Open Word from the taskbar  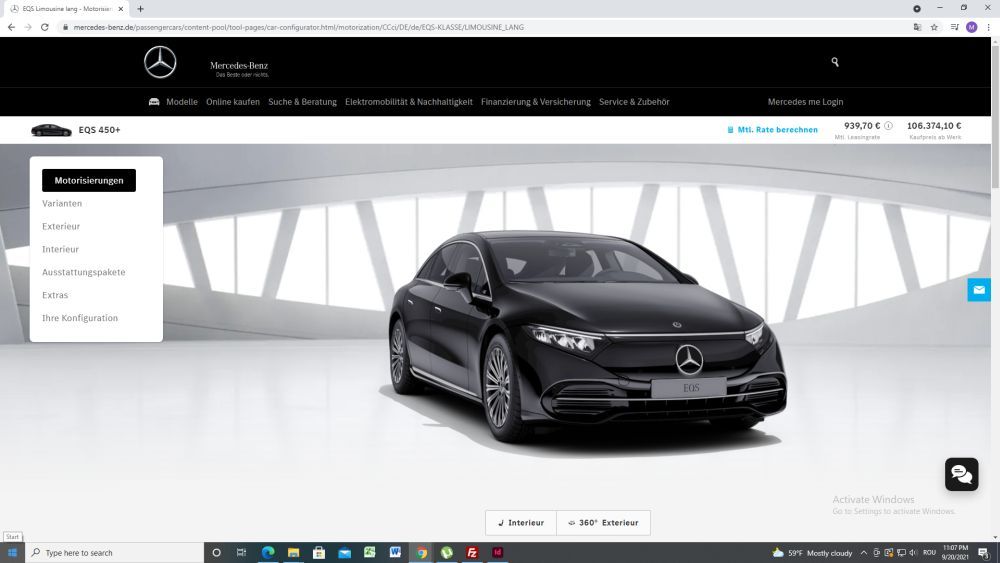[x=395, y=553]
